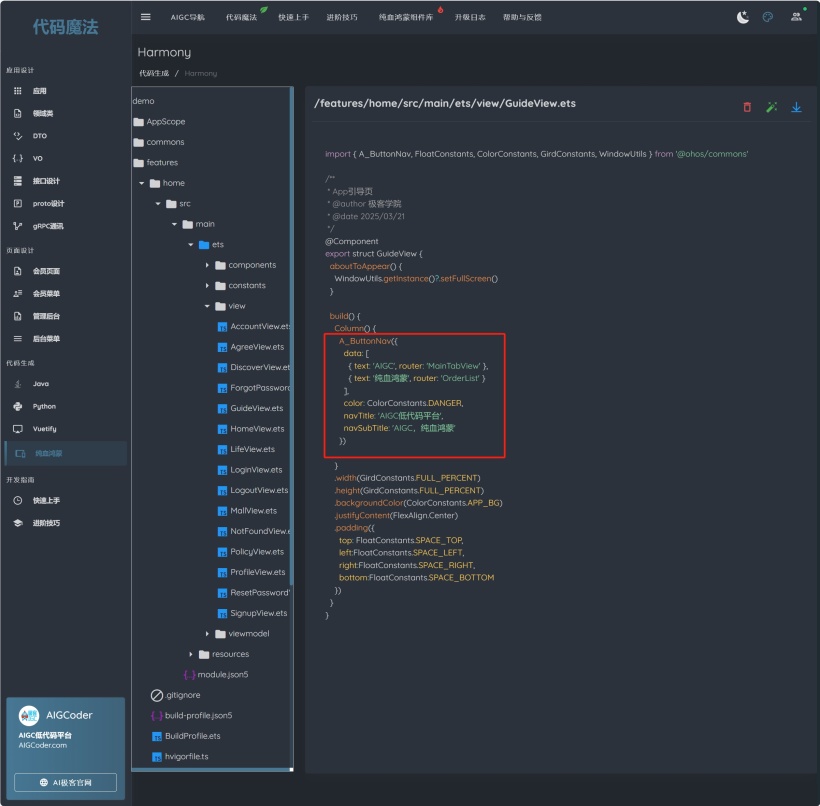Select the gRPC通讯 sidebar item
The image size is (820, 806).
[47, 226]
